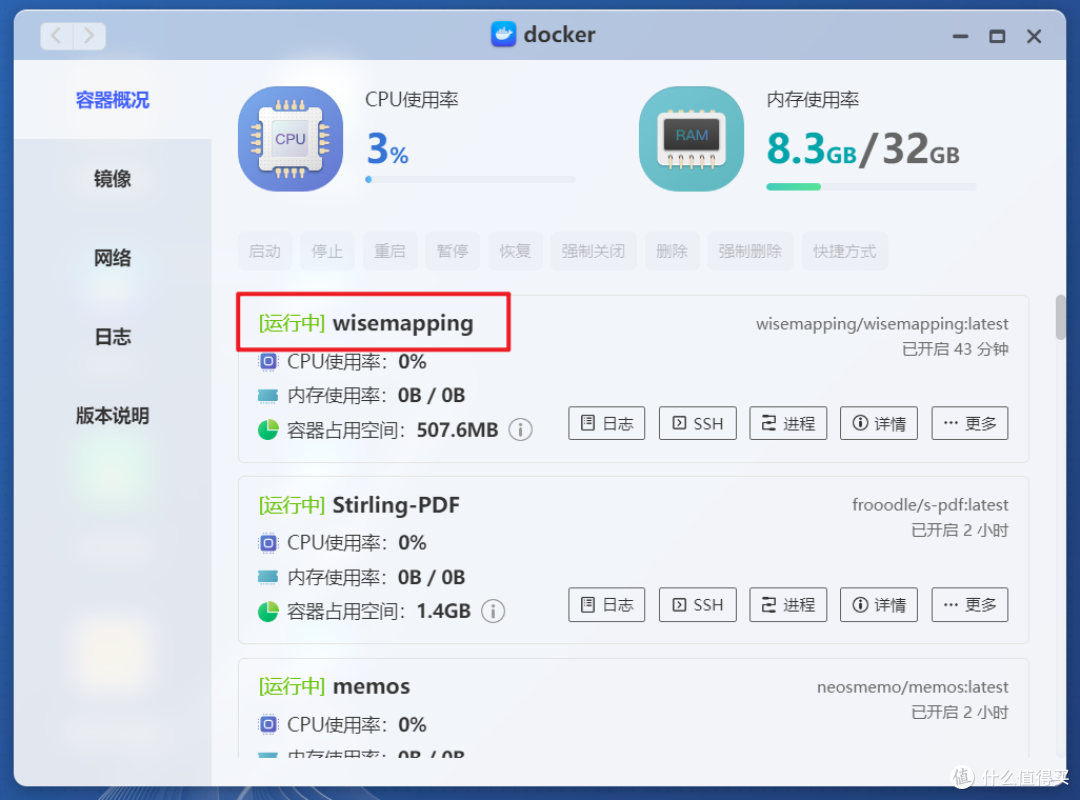The width and height of the screenshot is (1080, 800).
Task: View 详情 (Details) of Stirling-PDF container
Action: [878, 604]
